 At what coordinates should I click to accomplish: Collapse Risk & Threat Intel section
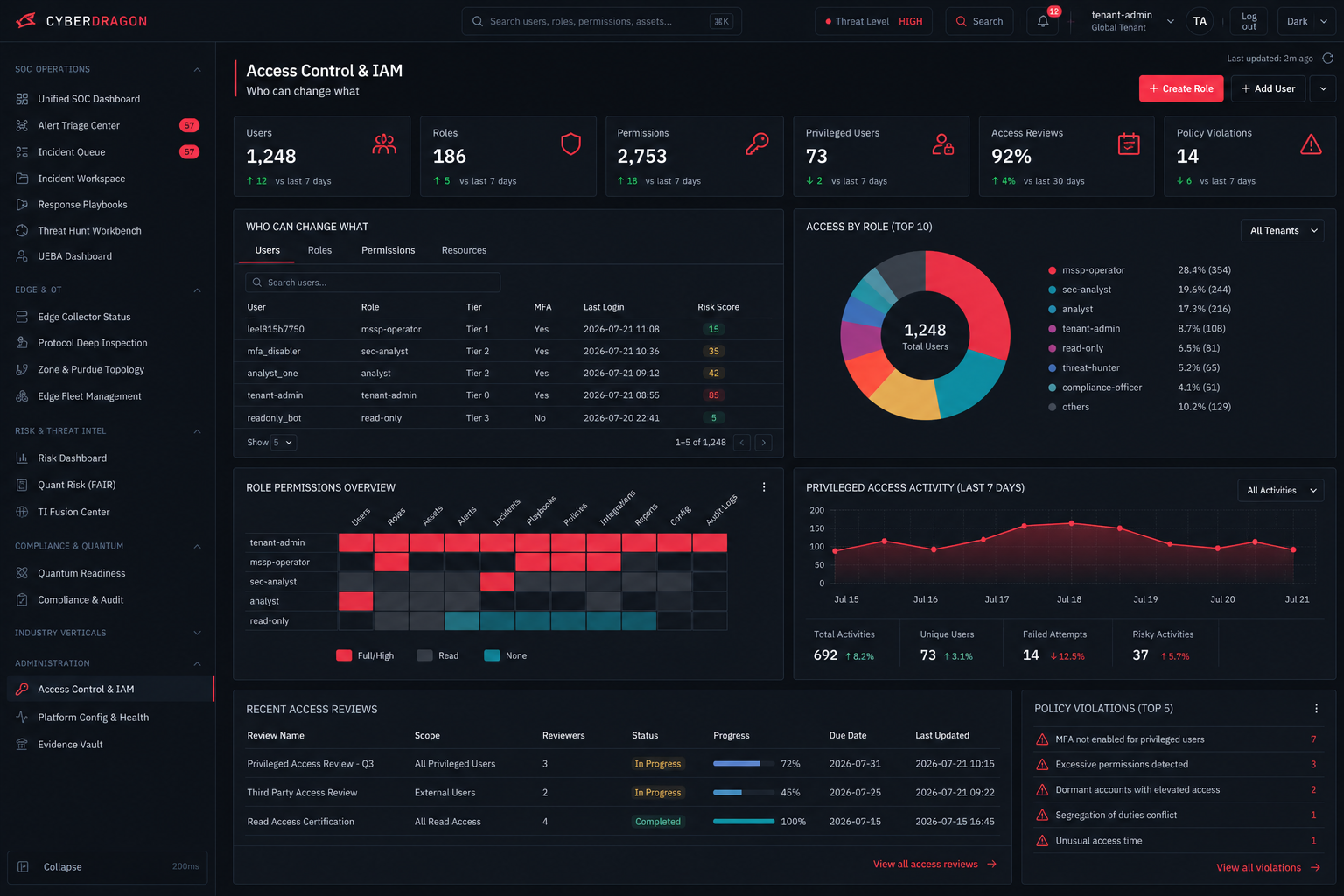coord(197,430)
